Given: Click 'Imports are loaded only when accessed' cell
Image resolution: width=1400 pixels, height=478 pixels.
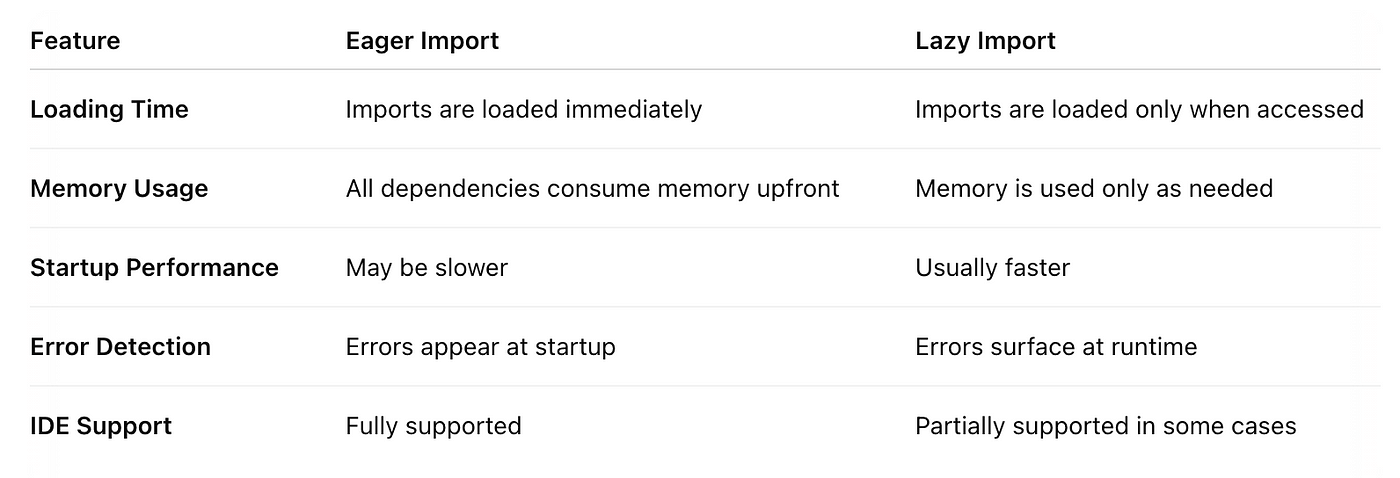Looking at the screenshot, I should pos(1140,109).
